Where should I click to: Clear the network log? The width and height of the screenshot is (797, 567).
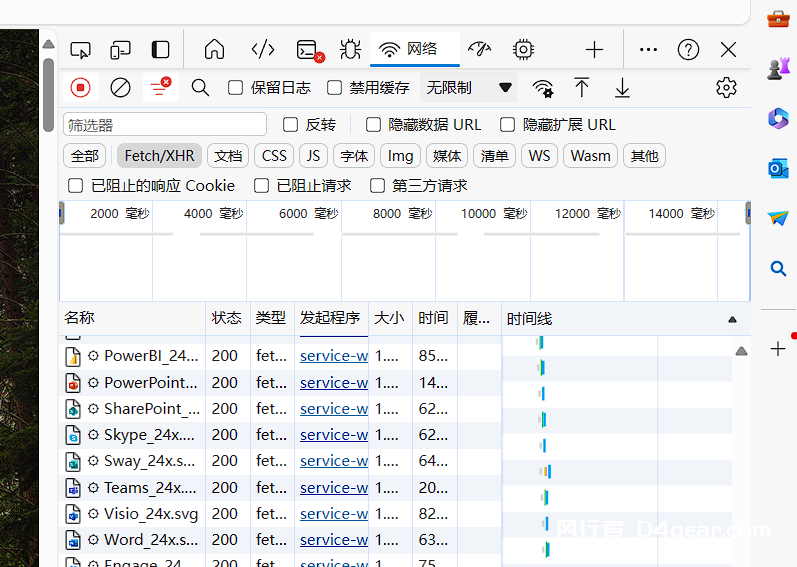click(x=120, y=88)
